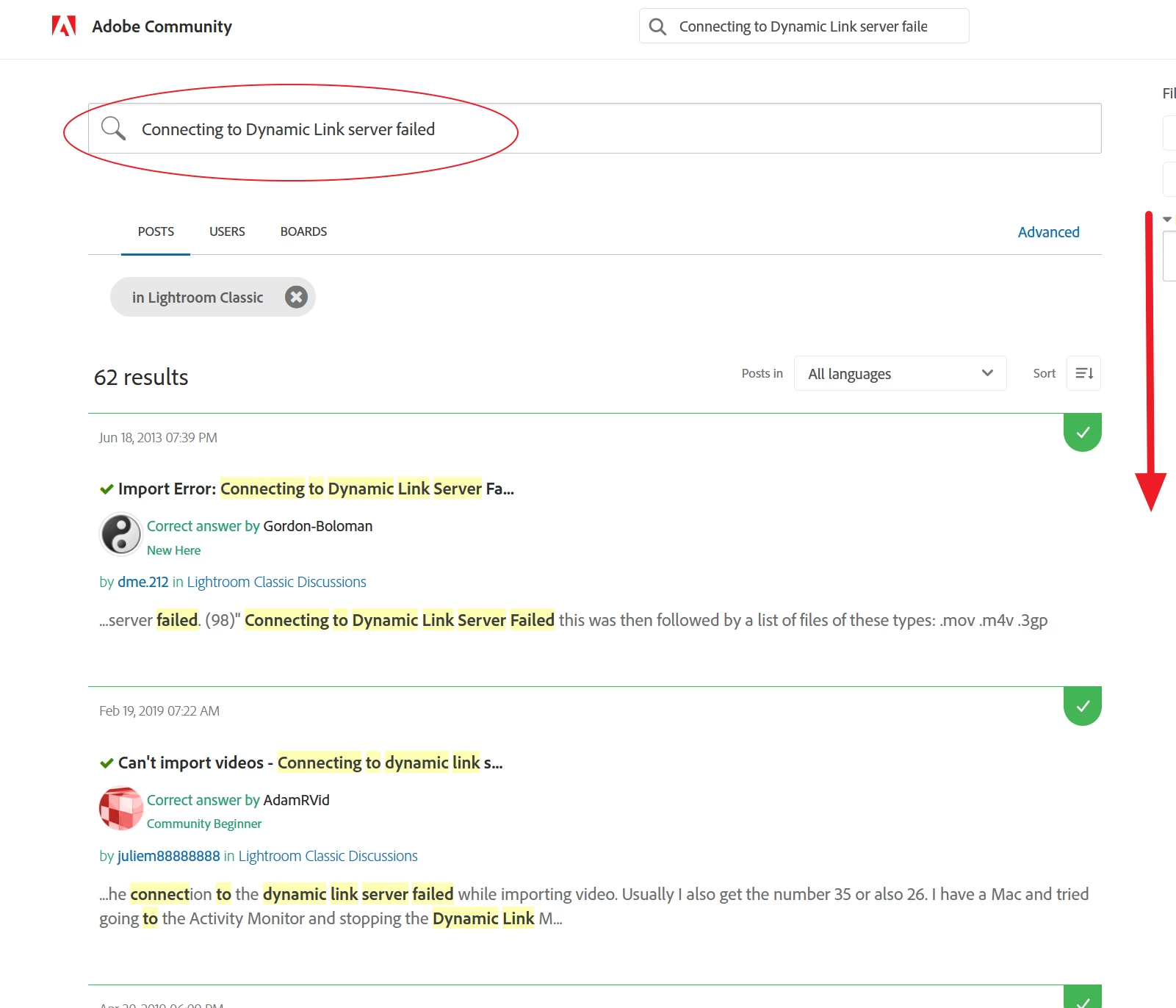The height and width of the screenshot is (1008, 1176).
Task: Expand the collapsed filter triangle at right edge
Action: coord(1167,219)
